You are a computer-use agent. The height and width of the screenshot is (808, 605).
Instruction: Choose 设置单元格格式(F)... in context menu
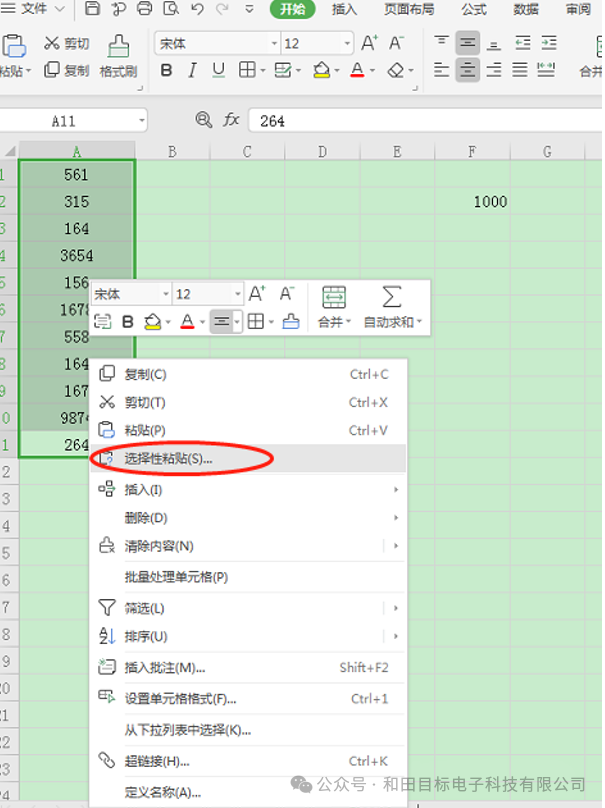(x=248, y=699)
